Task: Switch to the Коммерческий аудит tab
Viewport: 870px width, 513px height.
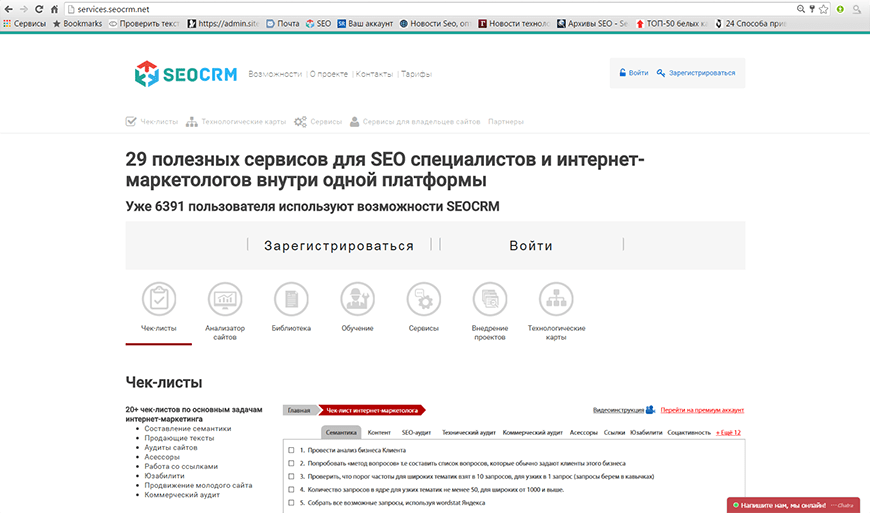Action: point(533,433)
